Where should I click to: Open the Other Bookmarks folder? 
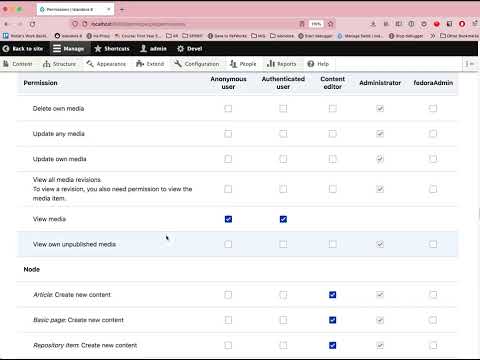click(459, 36)
